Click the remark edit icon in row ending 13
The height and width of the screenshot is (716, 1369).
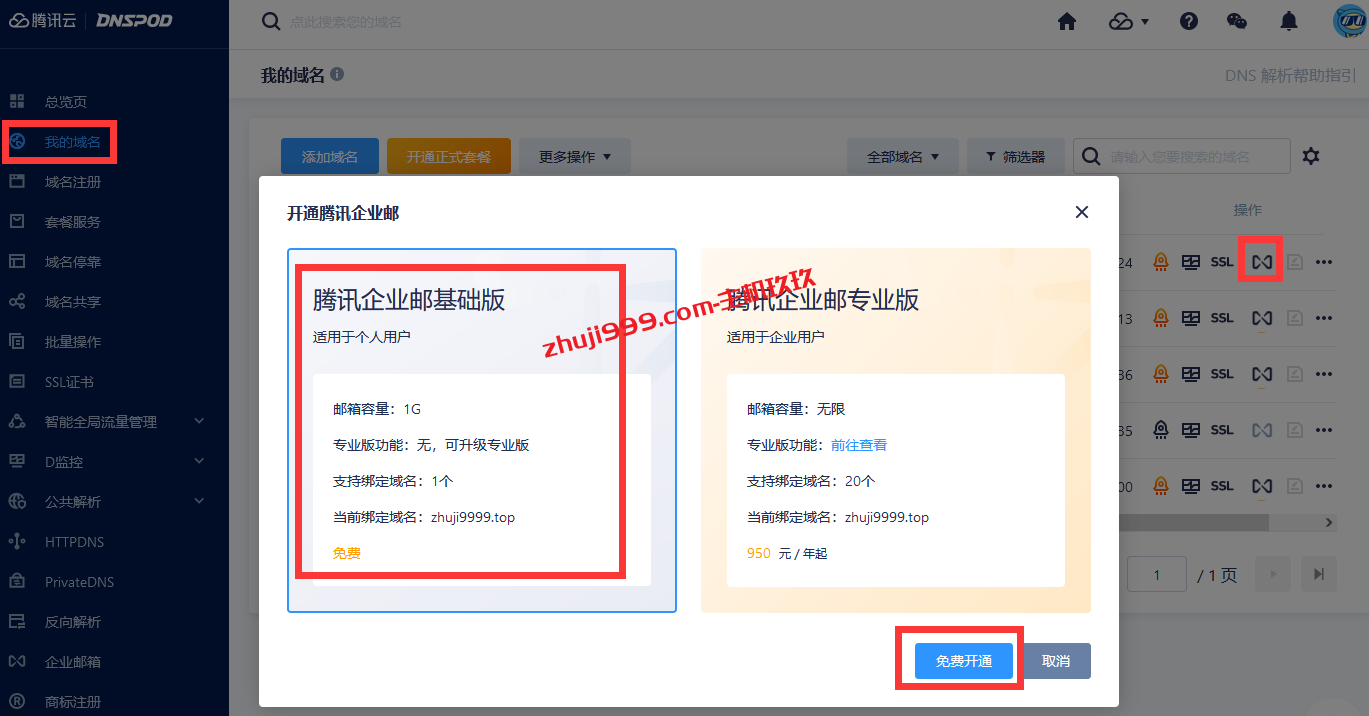(1295, 318)
